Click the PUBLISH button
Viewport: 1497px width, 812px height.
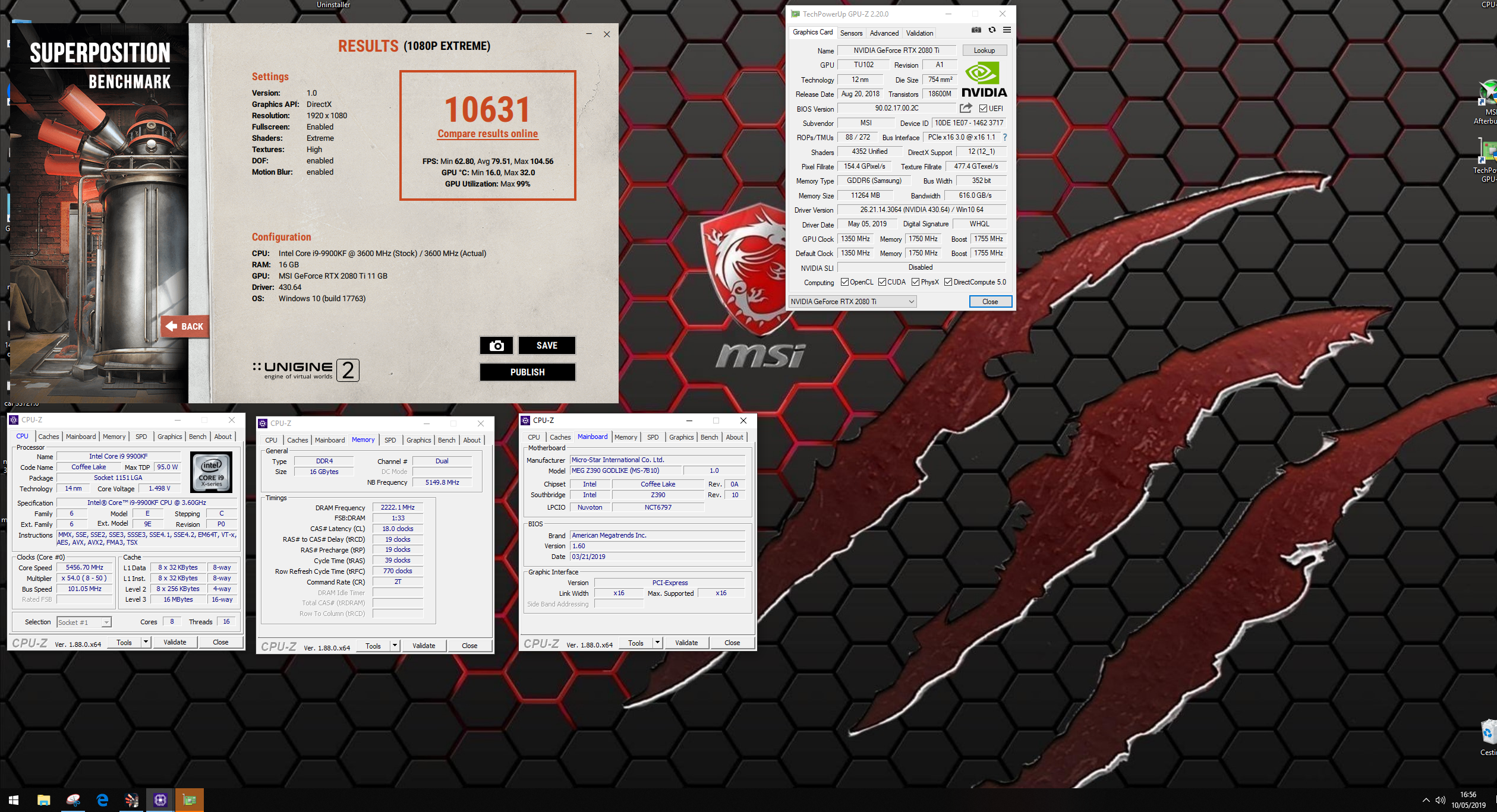click(527, 372)
